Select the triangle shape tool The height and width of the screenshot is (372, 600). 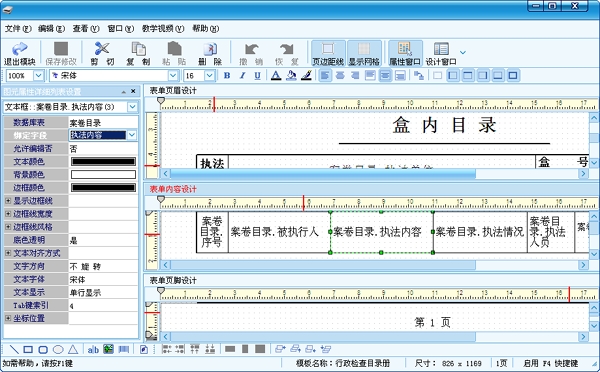[x=73, y=349]
